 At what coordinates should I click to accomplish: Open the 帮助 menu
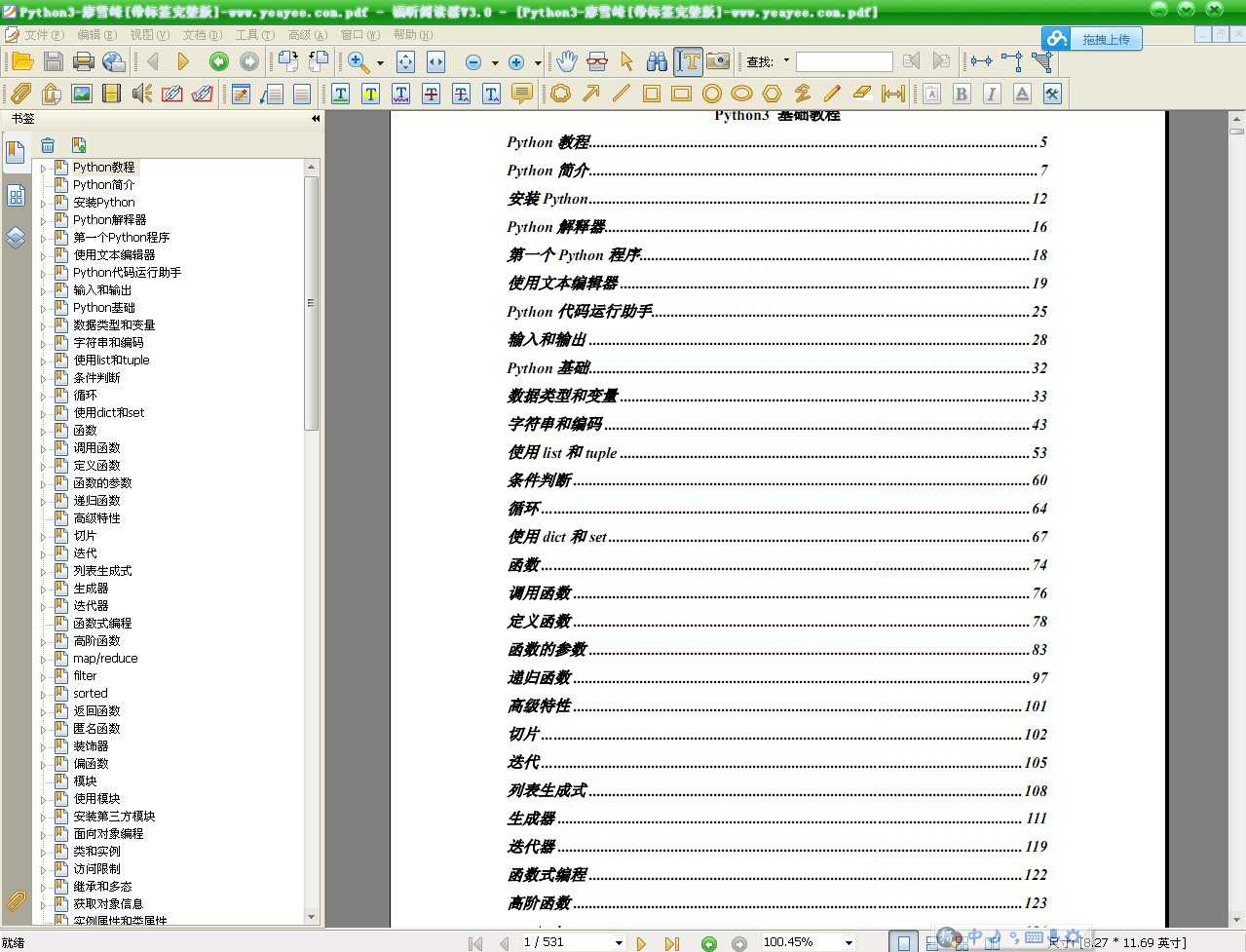pos(412,34)
